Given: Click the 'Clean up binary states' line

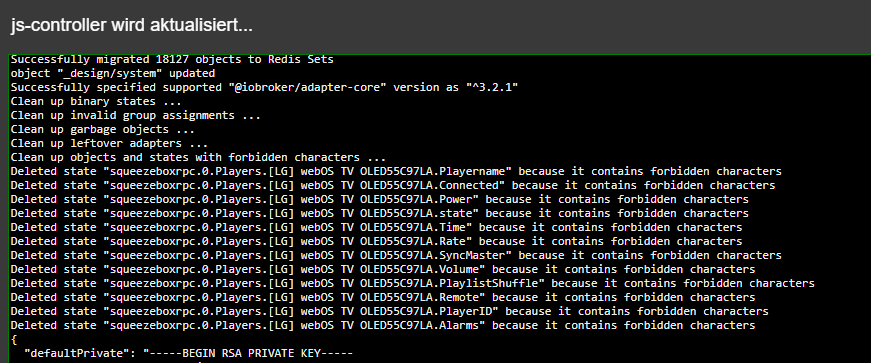Looking at the screenshot, I should tap(96, 101).
